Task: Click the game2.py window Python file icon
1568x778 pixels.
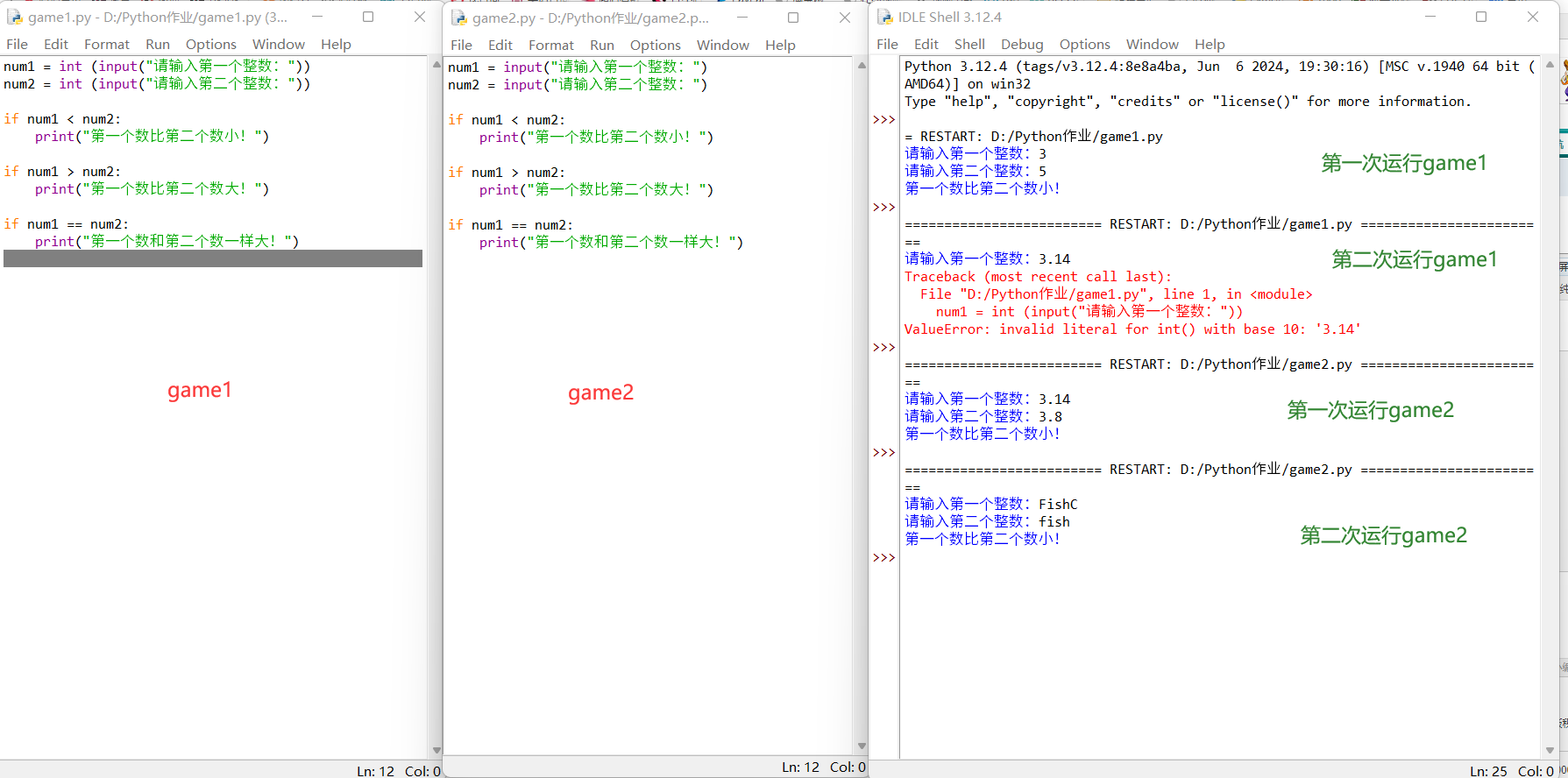Action: click(458, 17)
